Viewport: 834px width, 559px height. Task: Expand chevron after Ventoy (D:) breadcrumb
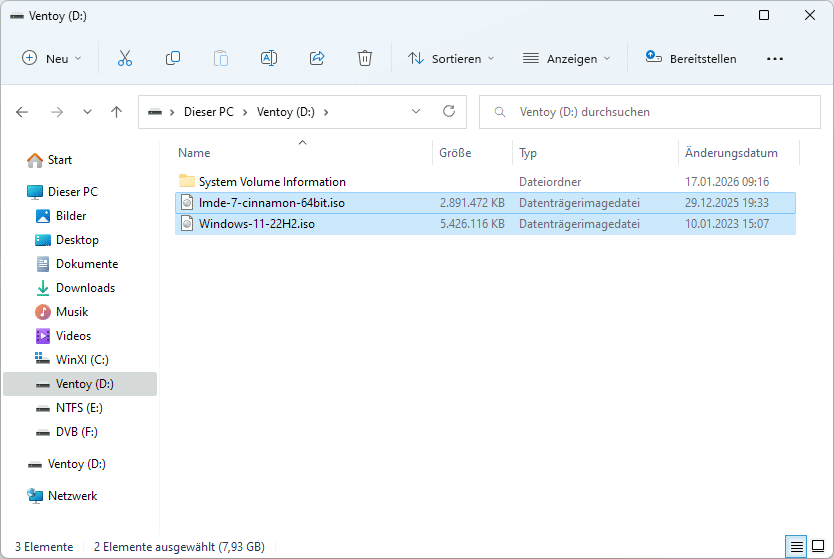[326, 112]
